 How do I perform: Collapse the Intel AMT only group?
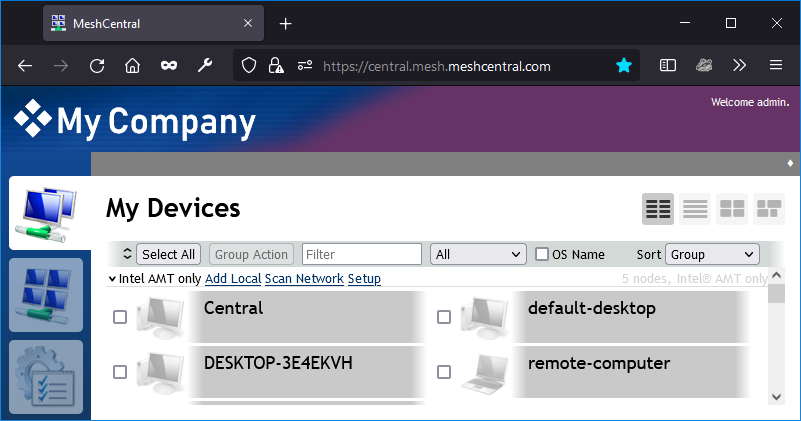(x=112, y=279)
